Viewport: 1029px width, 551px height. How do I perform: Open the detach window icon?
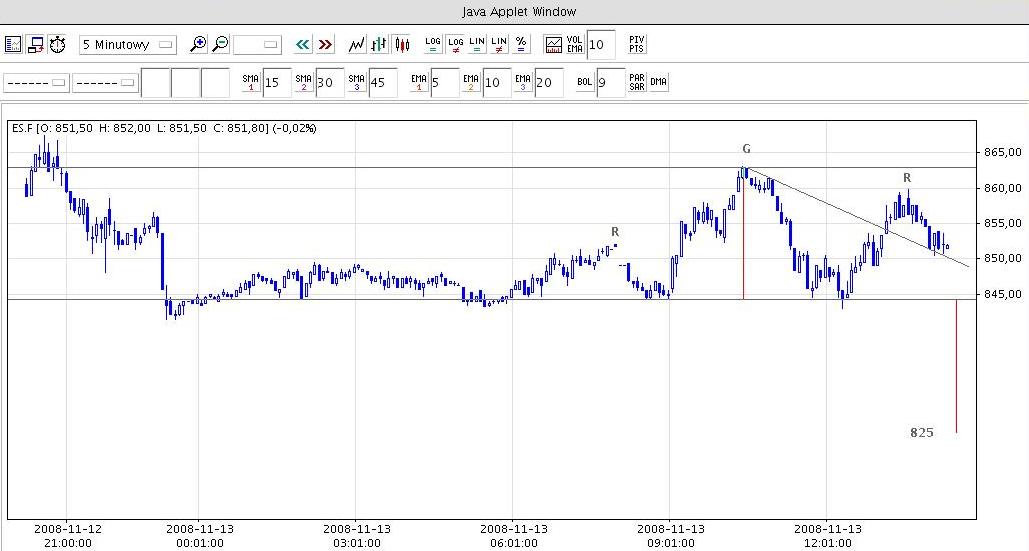[x=36, y=44]
